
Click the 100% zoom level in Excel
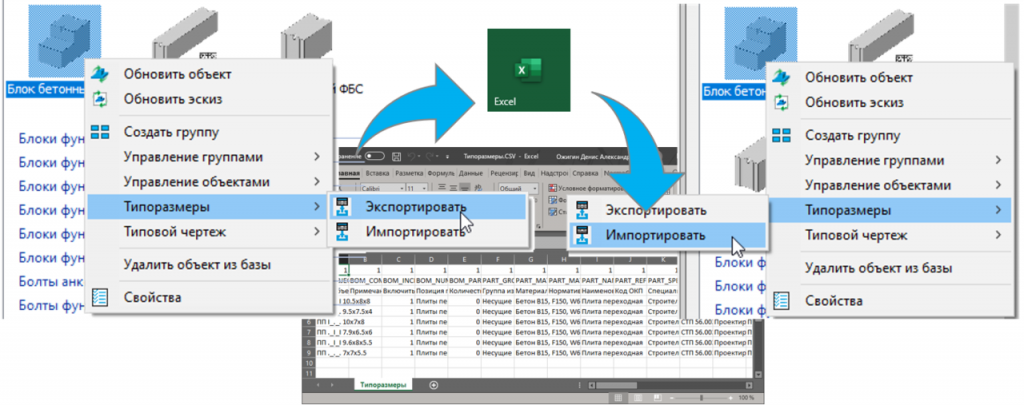point(746,398)
